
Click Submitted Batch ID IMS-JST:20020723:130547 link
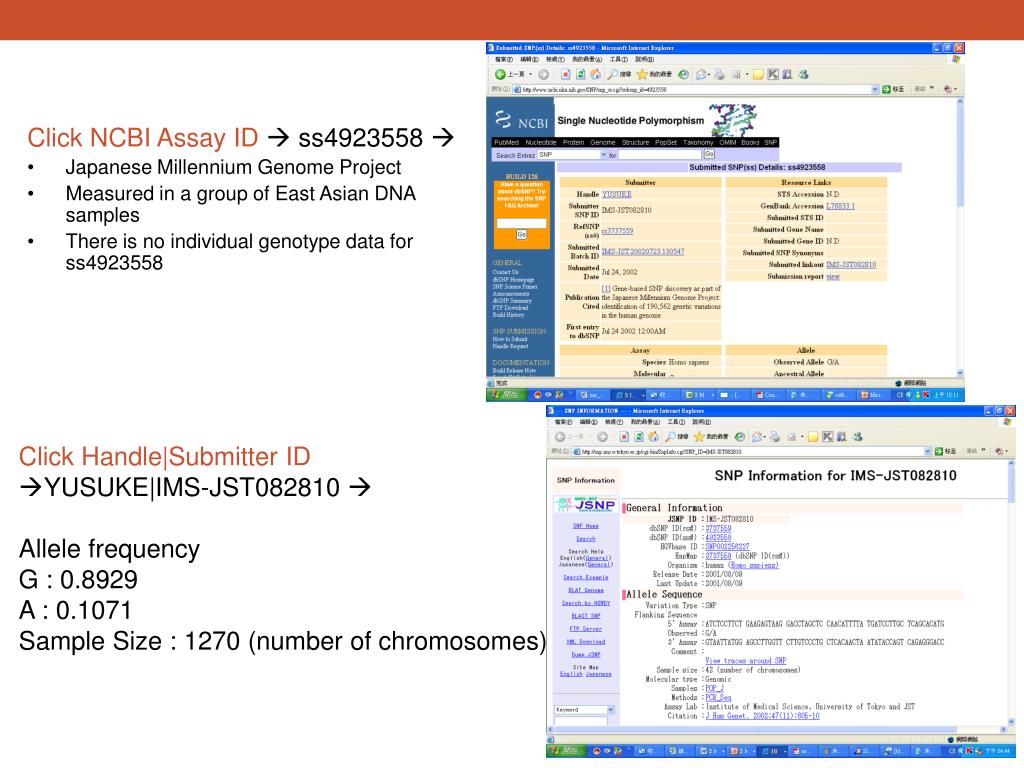point(643,251)
